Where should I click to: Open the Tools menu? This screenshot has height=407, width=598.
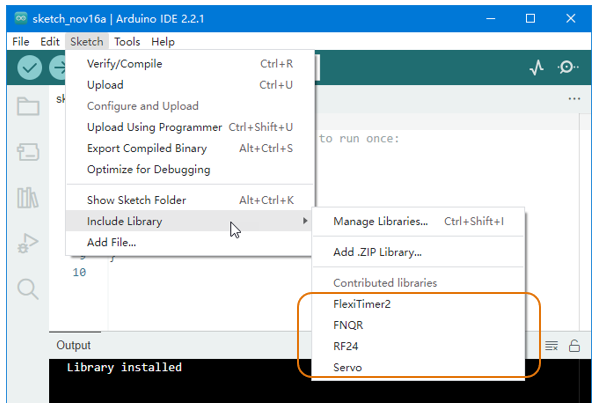pos(127,42)
